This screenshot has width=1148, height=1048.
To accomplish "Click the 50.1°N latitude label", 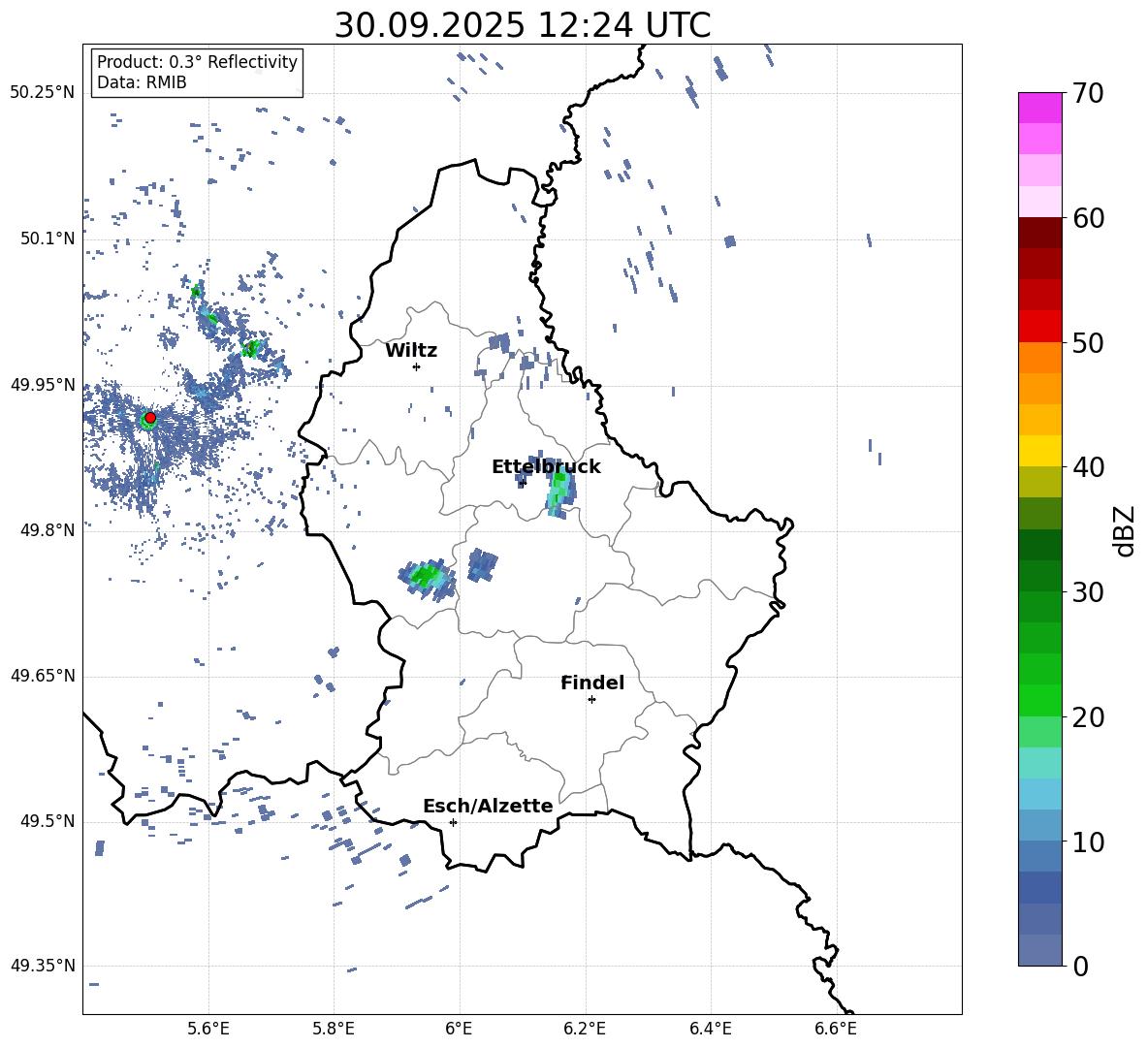I will 48,238.
